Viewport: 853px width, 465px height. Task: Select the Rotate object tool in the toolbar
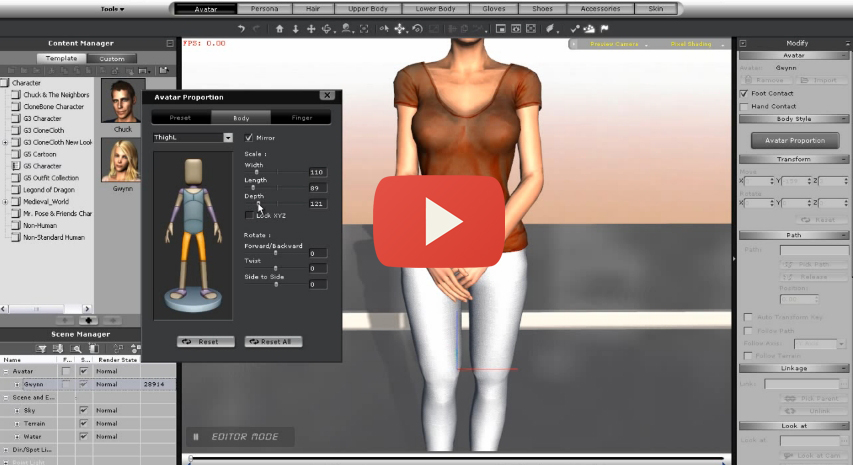coord(418,29)
